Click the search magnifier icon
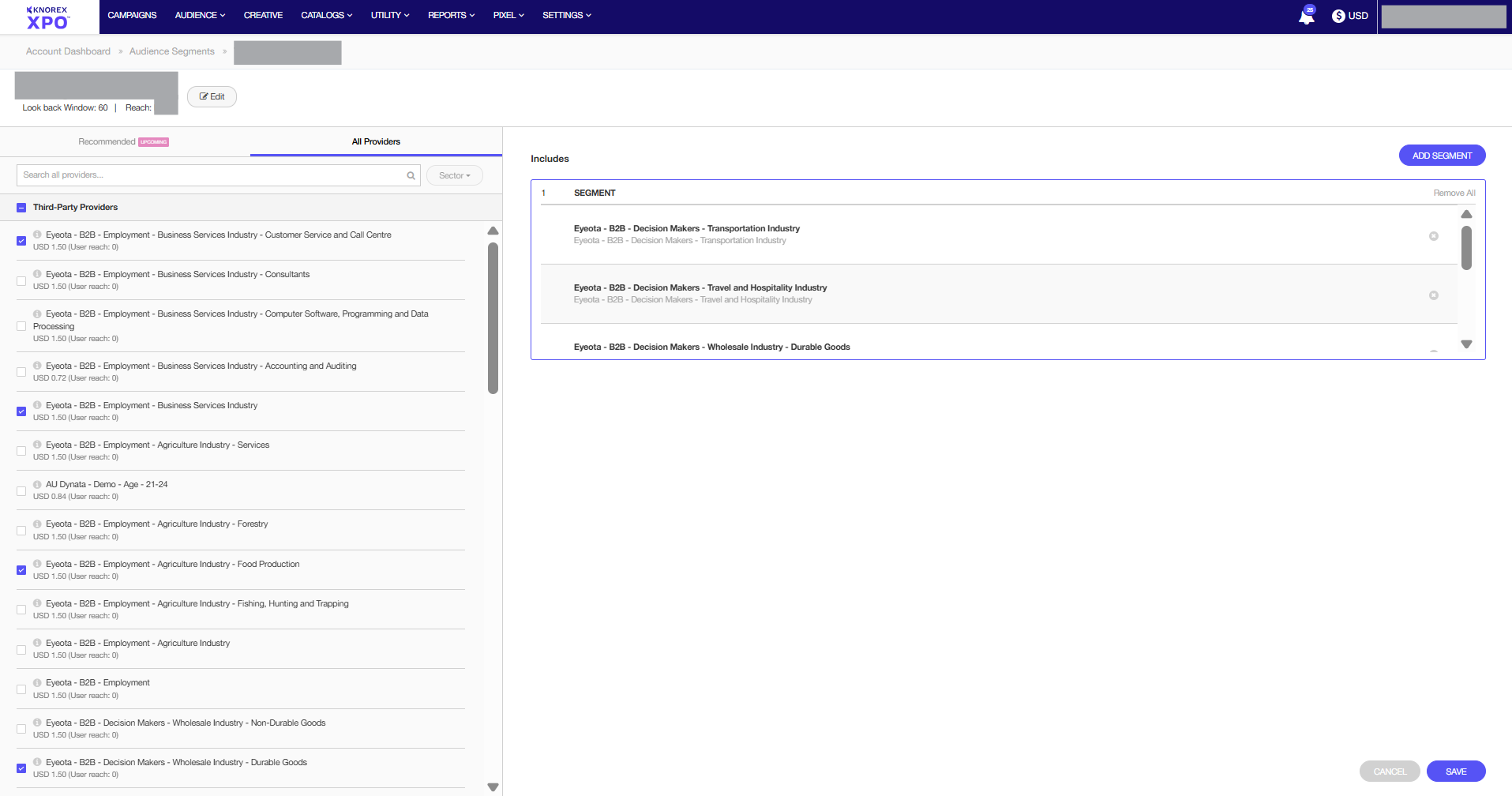Viewport: 1512px width, 796px height. pyautogui.click(x=411, y=175)
